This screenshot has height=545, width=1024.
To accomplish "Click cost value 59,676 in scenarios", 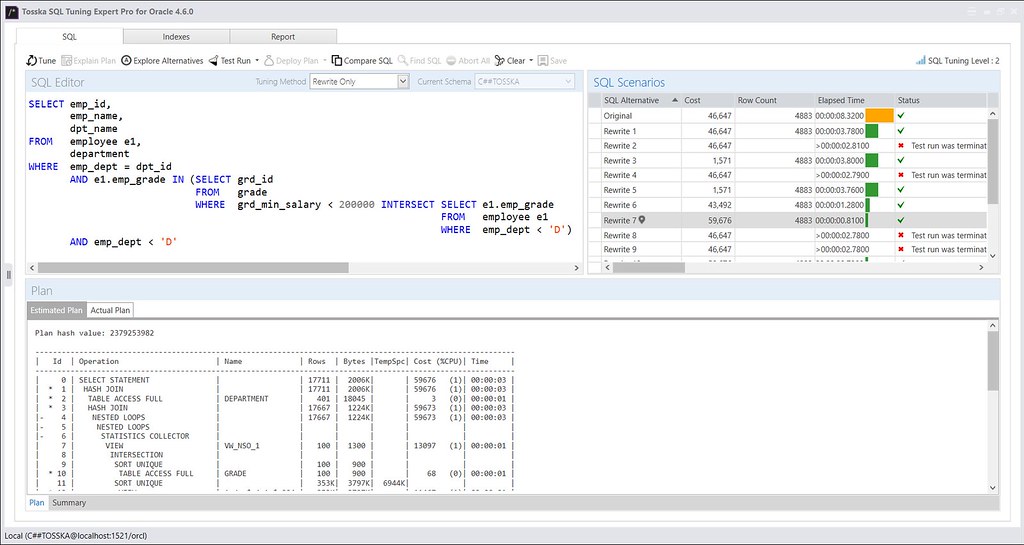I will click(719, 221).
